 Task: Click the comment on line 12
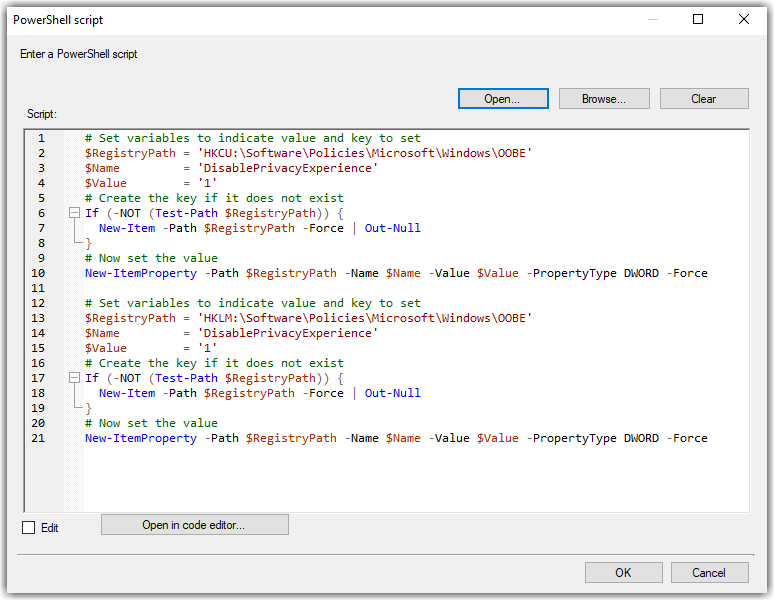pos(253,303)
